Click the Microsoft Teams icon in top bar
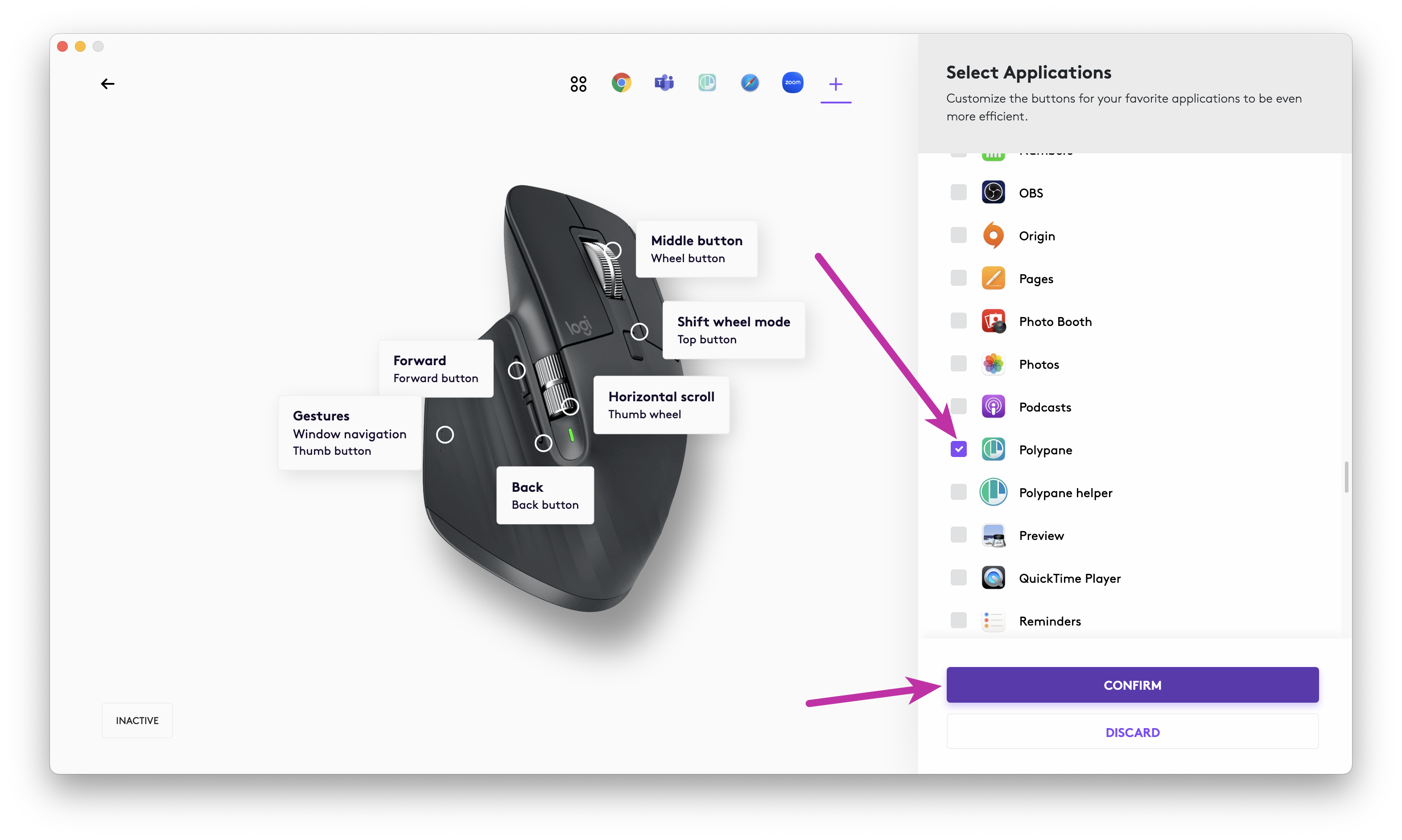1402x840 pixels. pyautogui.click(x=664, y=83)
